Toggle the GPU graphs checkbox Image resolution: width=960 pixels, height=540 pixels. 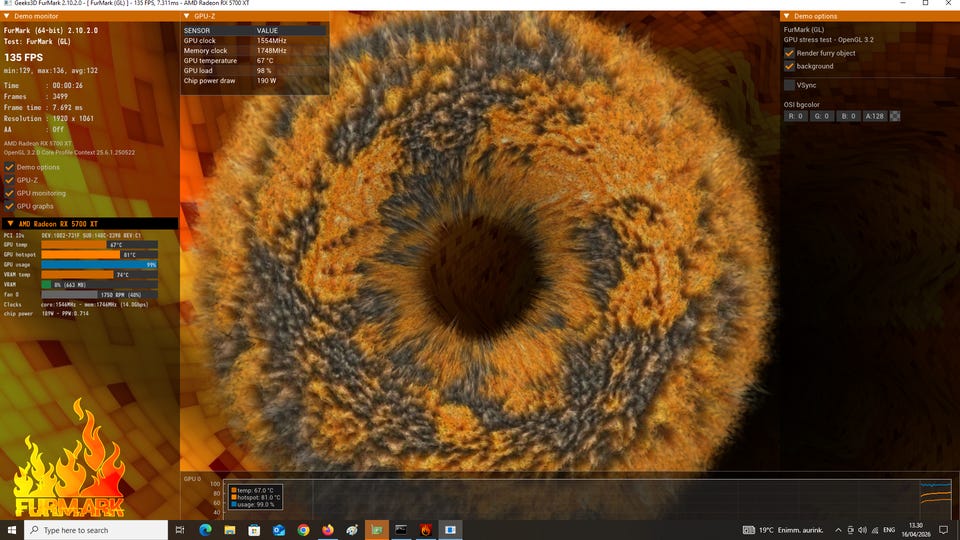click(x=9, y=206)
